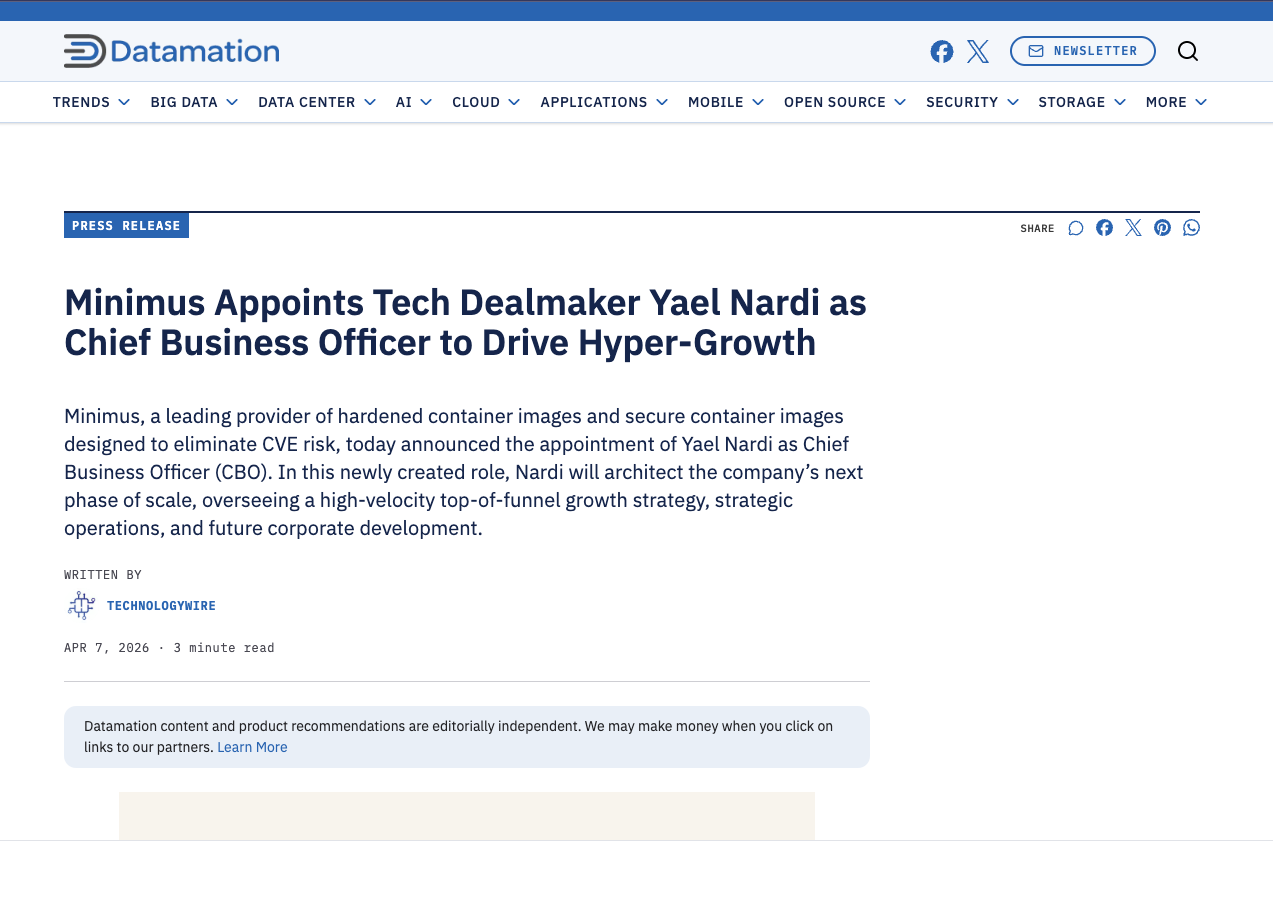Open the TechnologyWire author link
This screenshot has height=923, width=1273.
pos(161,606)
